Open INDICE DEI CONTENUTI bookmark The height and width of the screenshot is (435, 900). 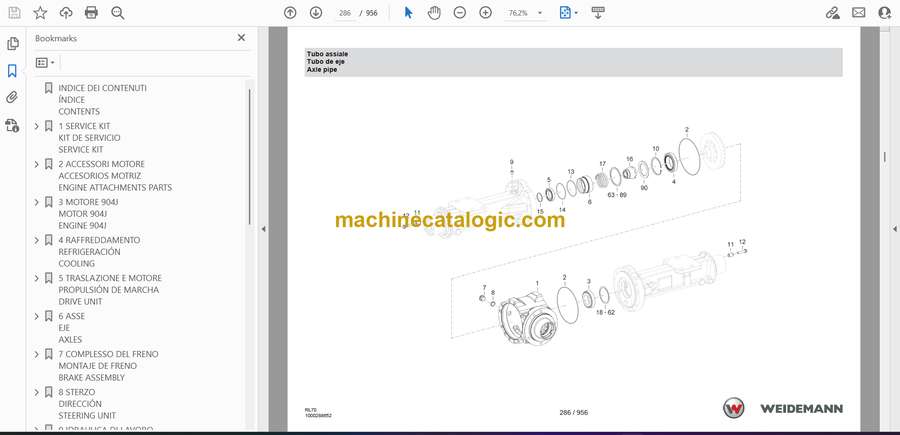(102, 88)
